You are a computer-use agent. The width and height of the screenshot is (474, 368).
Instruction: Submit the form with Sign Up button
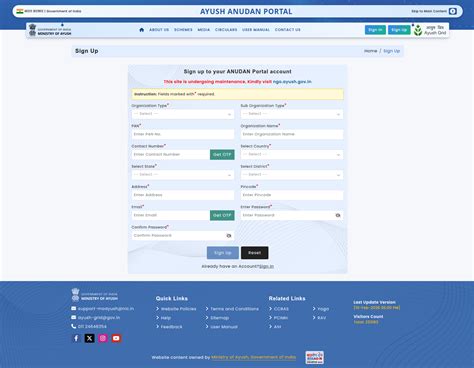[x=223, y=253]
